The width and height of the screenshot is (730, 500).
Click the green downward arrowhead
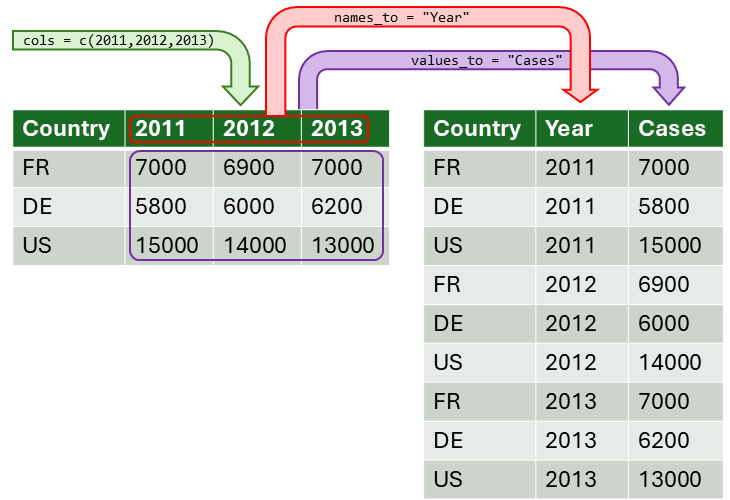click(x=240, y=94)
